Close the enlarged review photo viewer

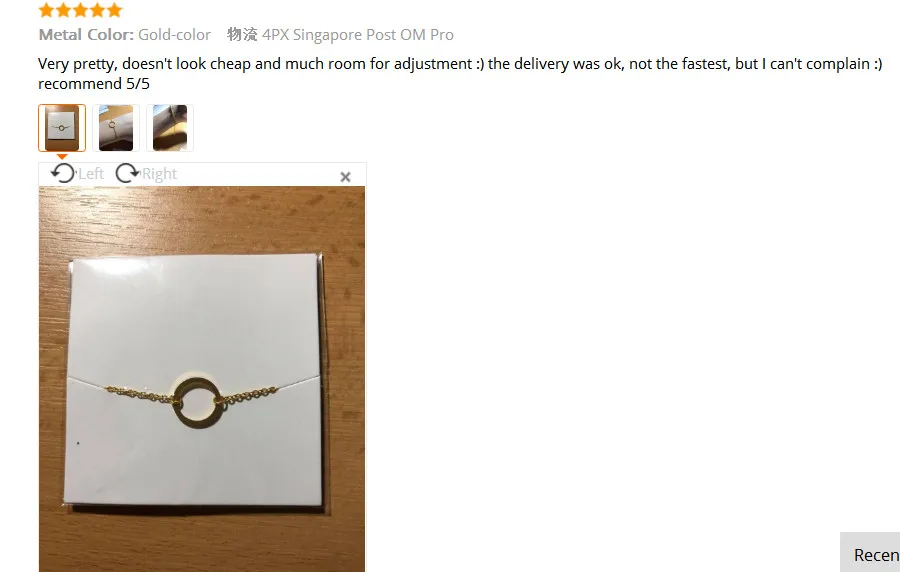pyautogui.click(x=345, y=177)
